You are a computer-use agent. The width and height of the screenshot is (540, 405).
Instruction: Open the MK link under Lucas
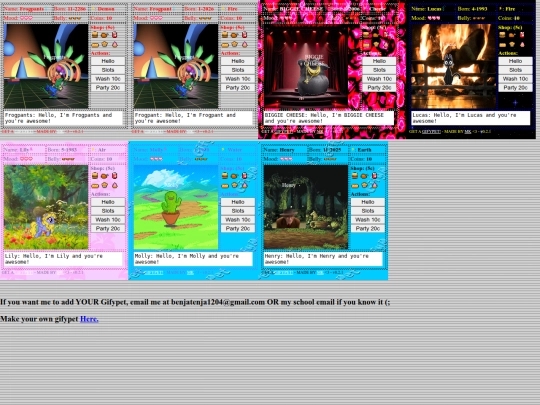pos(468,132)
